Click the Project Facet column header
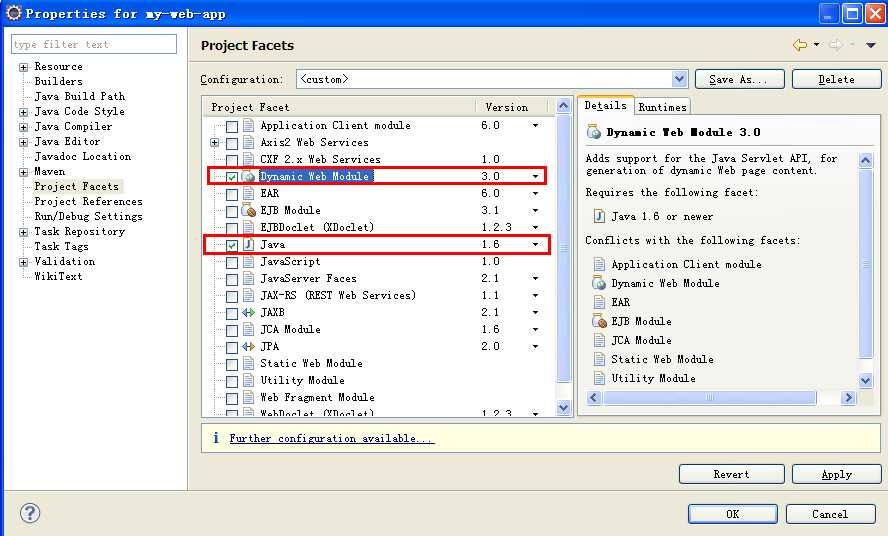 339,107
